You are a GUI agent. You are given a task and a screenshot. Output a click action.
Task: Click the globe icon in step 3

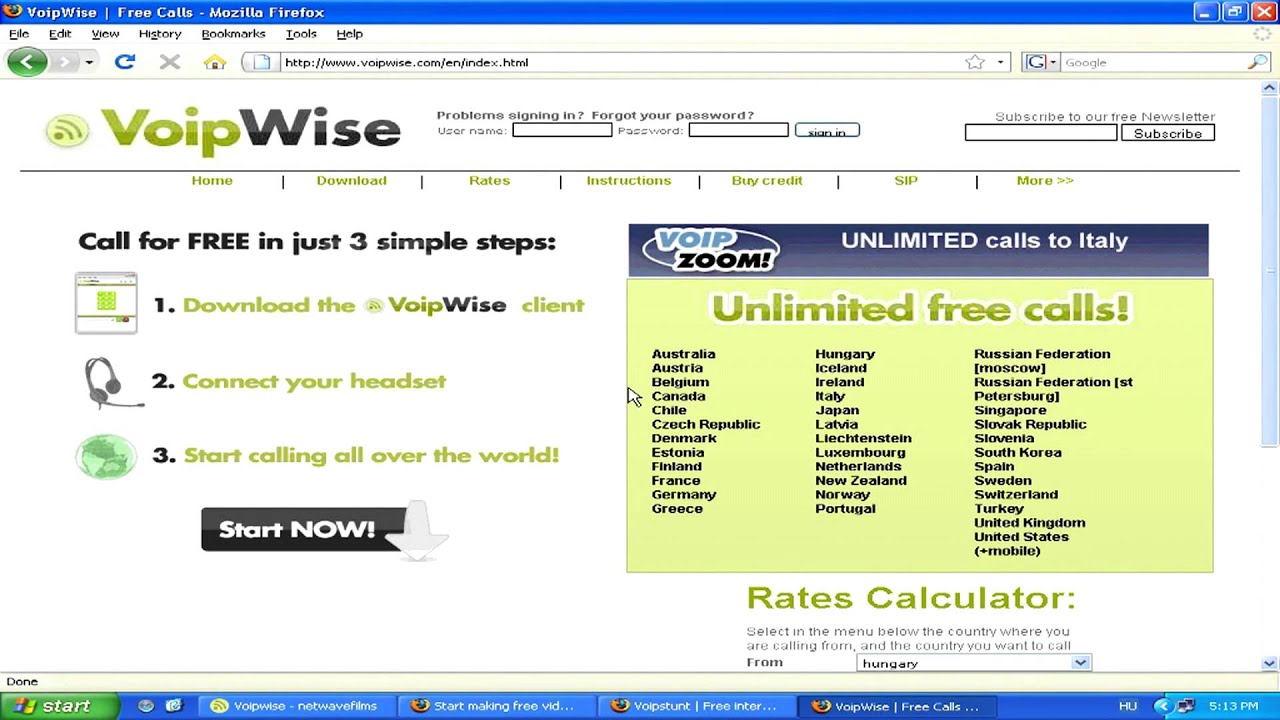(x=105, y=456)
